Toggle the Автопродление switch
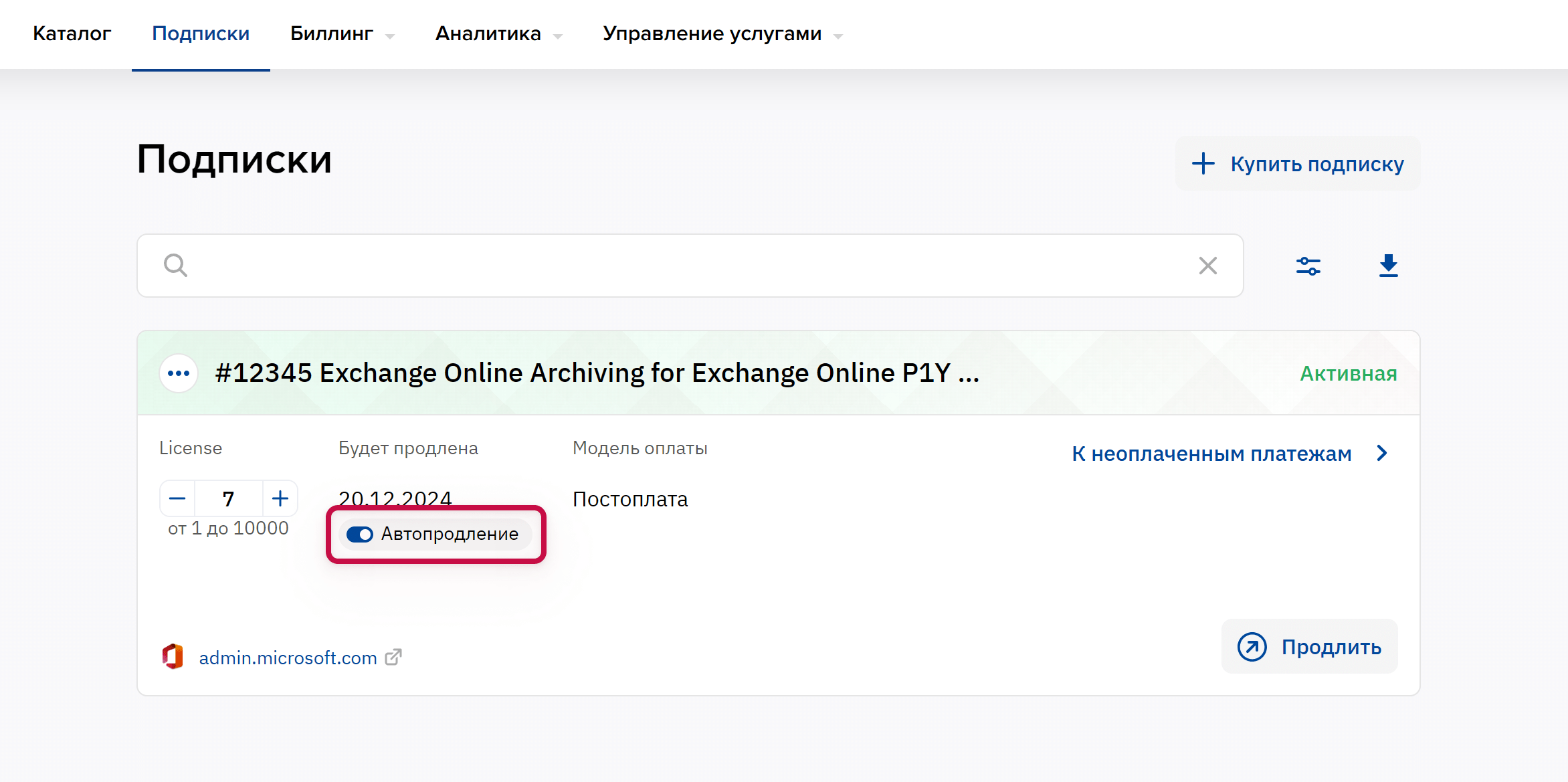The image size is (1568, 782). click(x=360, y=534)
